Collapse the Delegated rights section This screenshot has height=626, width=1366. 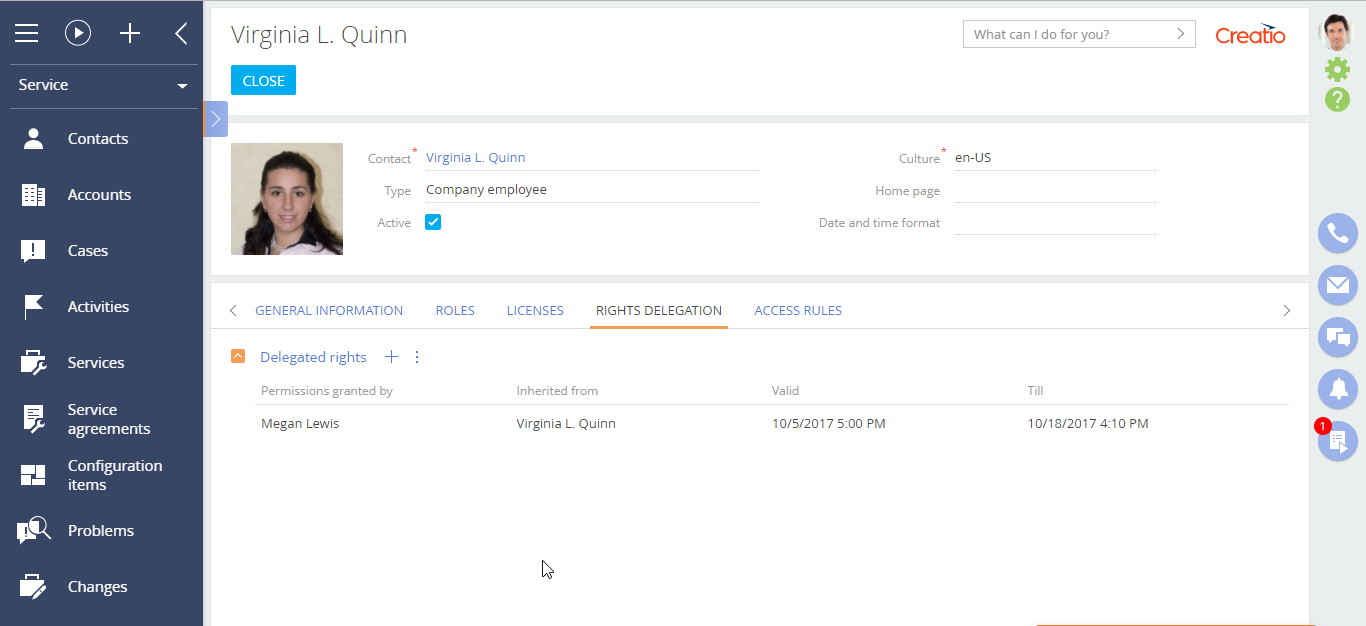(x=238, y=357)
